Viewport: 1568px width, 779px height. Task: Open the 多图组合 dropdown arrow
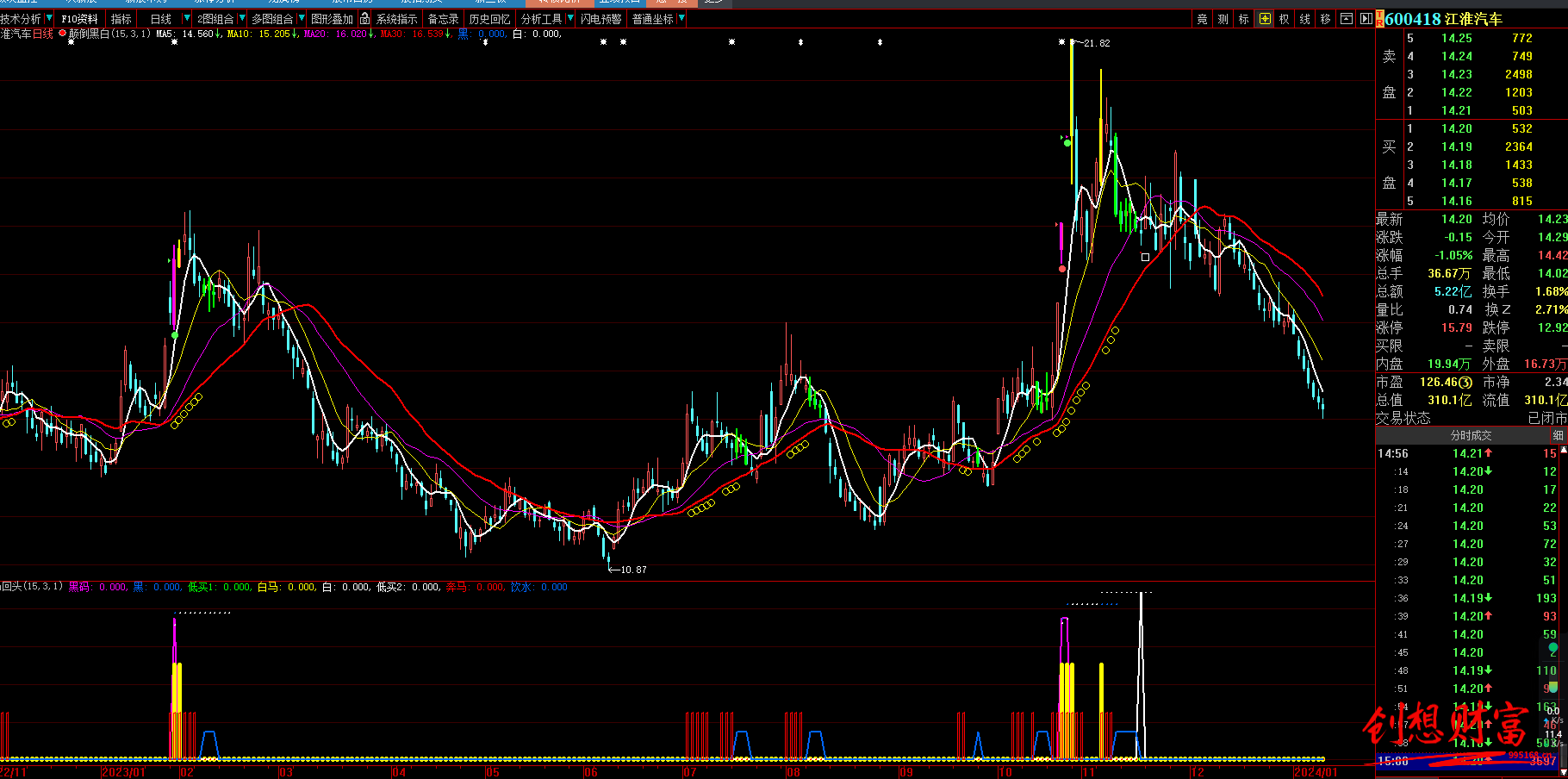point(301,19)
